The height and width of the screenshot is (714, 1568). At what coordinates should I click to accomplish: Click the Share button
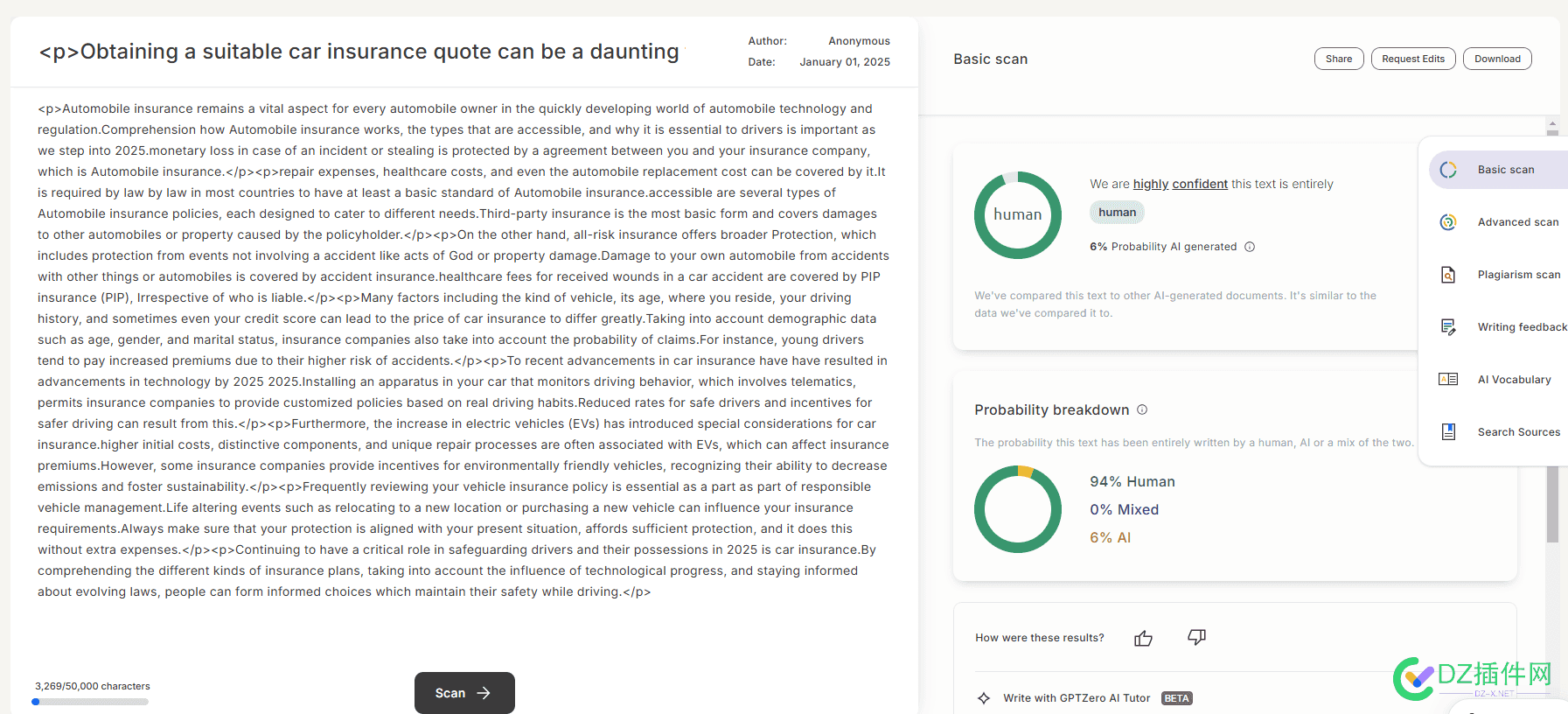pyautogui.click(x=1339, y=59)
